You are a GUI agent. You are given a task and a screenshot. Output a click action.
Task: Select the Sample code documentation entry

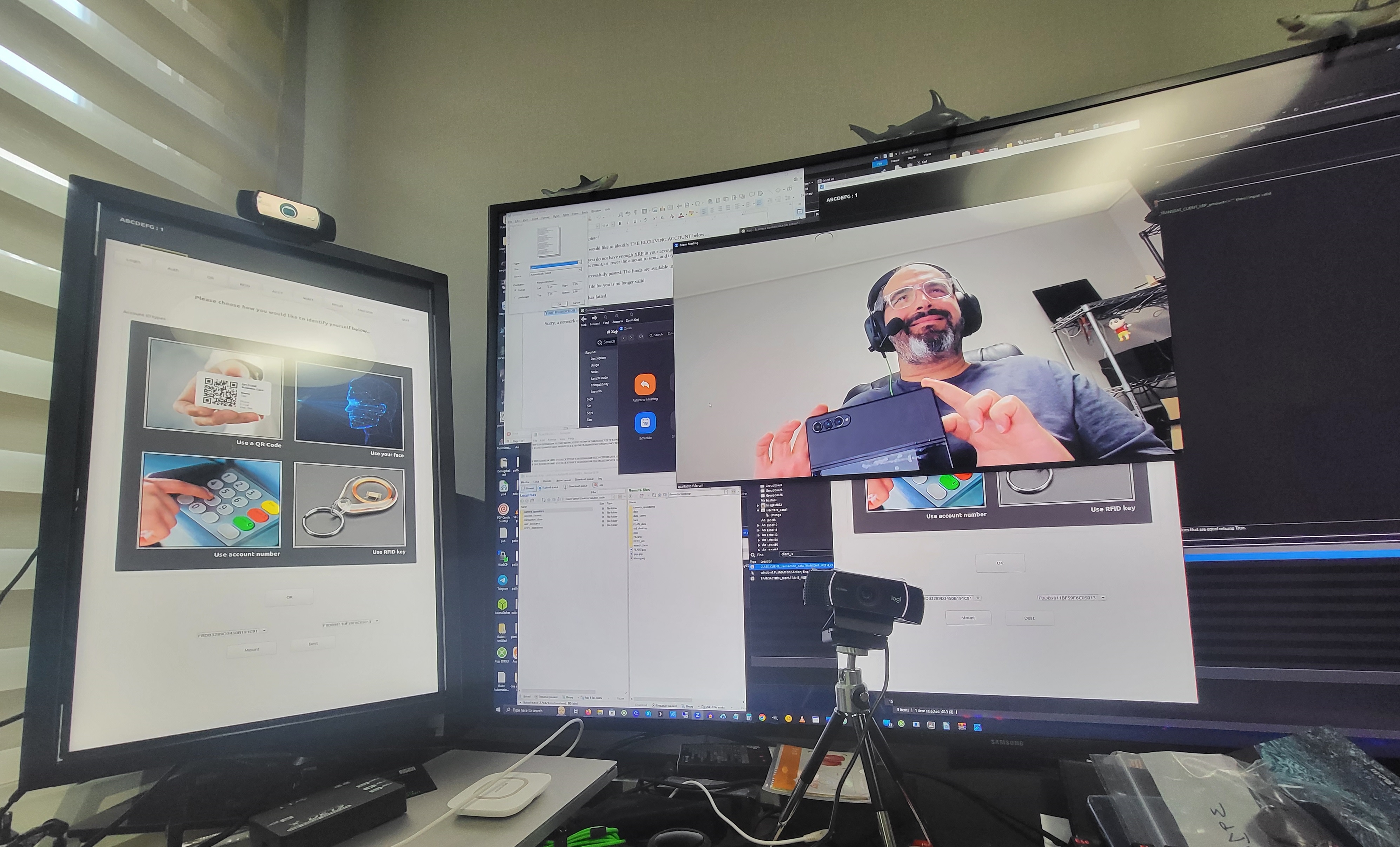pyautogui.click(x=599, y=378)
